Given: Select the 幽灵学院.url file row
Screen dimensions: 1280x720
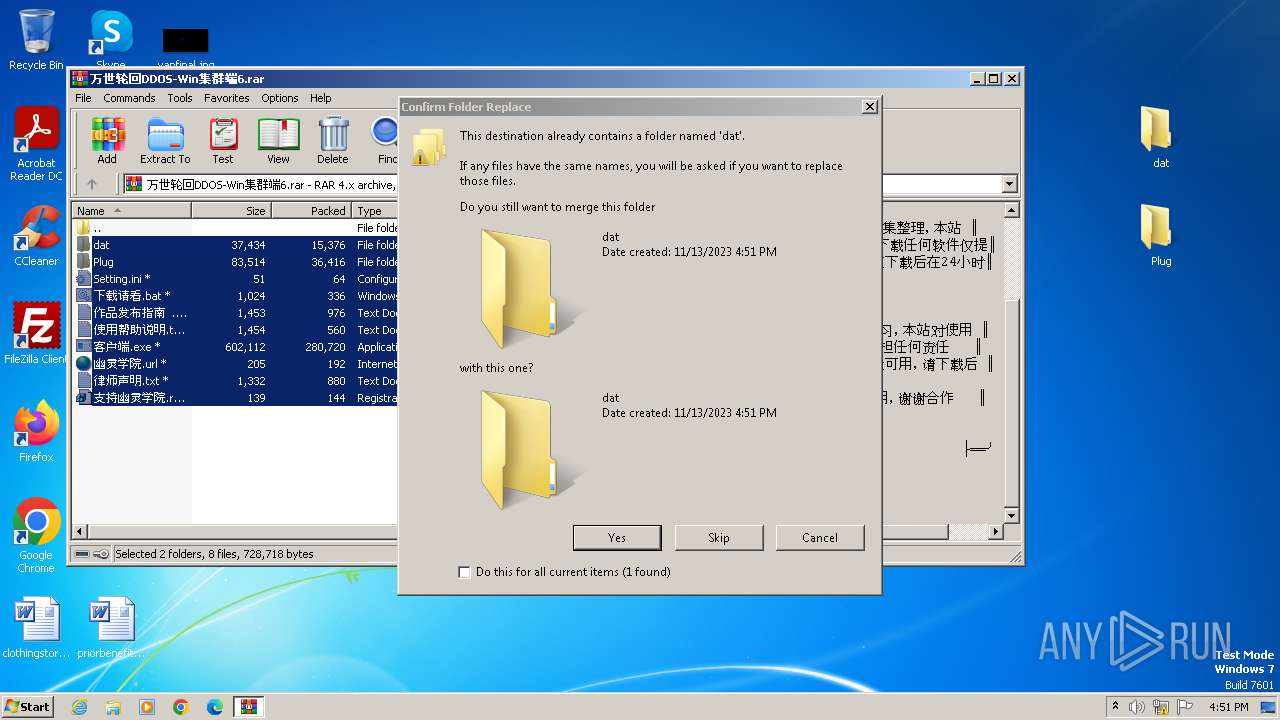Looking at the screenshot, I should (236, 364).
